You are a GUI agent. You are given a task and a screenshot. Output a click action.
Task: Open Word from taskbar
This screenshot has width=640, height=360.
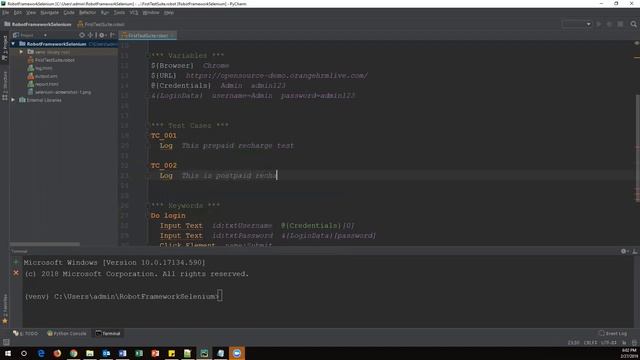122,353
